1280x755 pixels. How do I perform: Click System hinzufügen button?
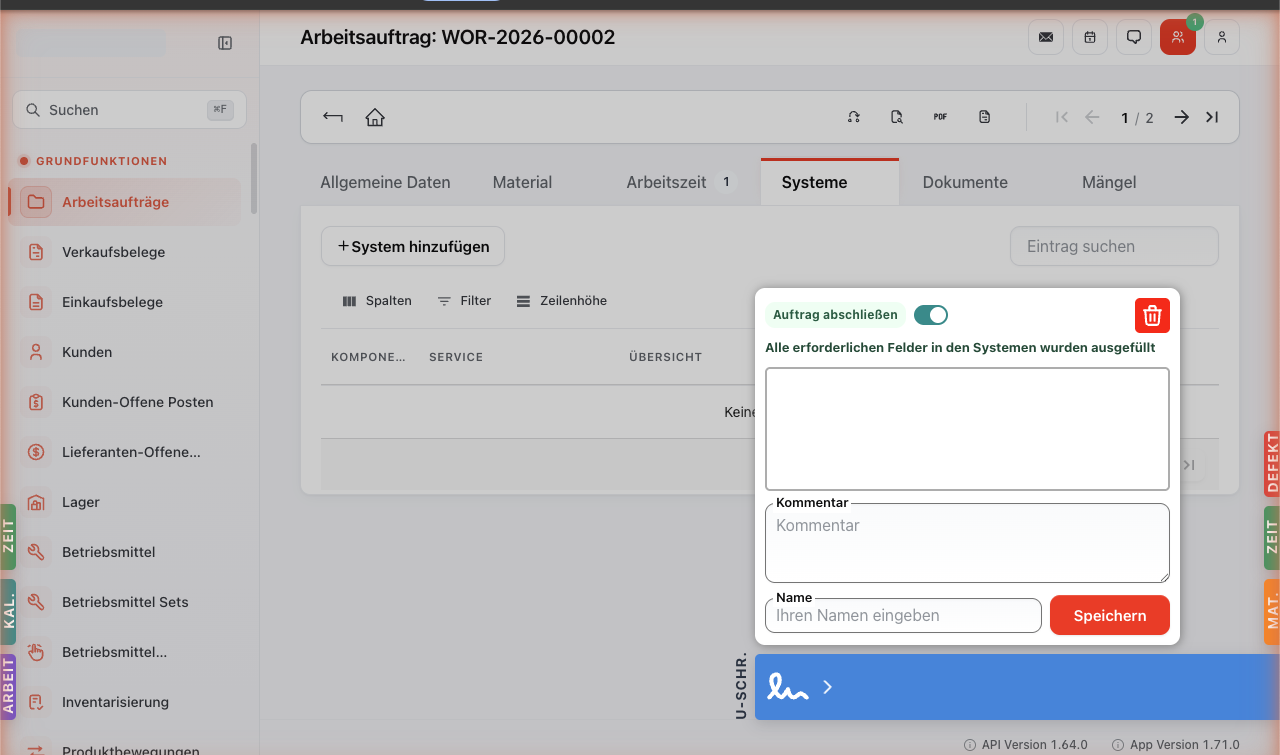point(413,246)
